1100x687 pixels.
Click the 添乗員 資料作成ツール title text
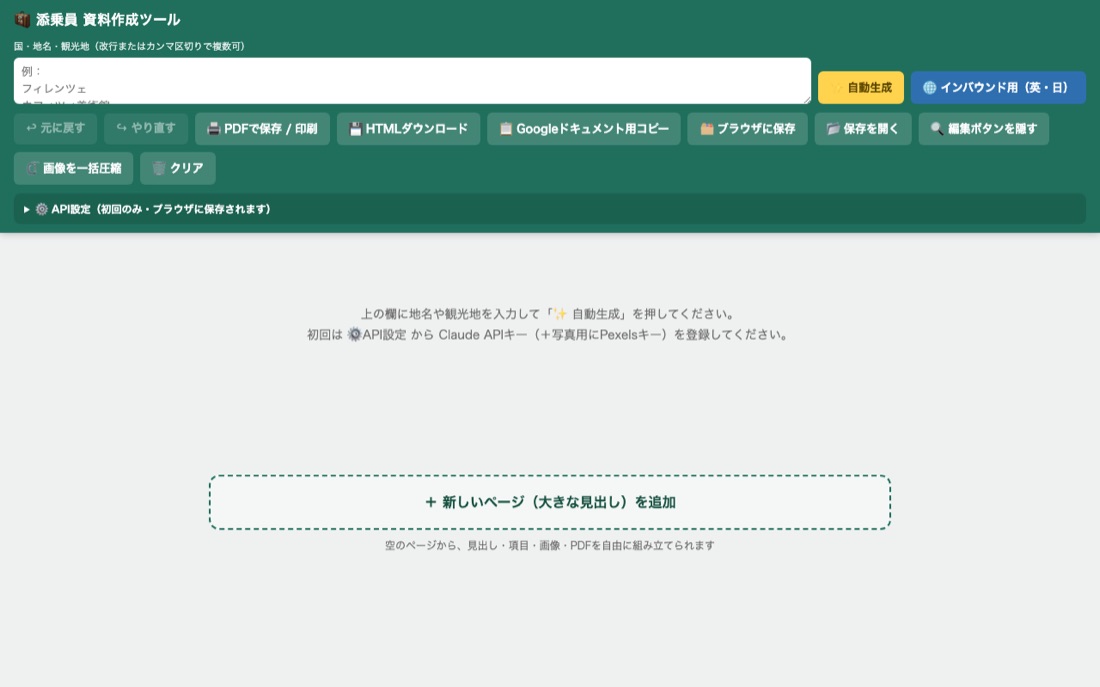108,20
